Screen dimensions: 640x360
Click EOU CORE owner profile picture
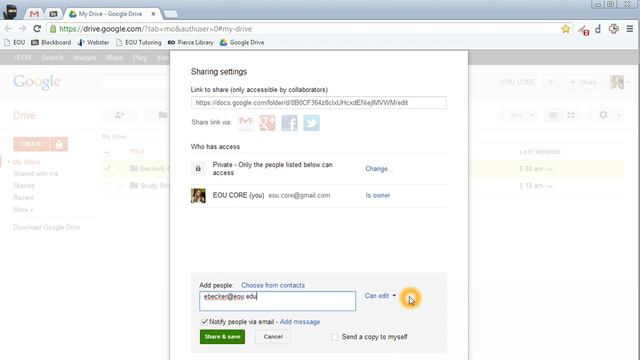tap(198, 196)
